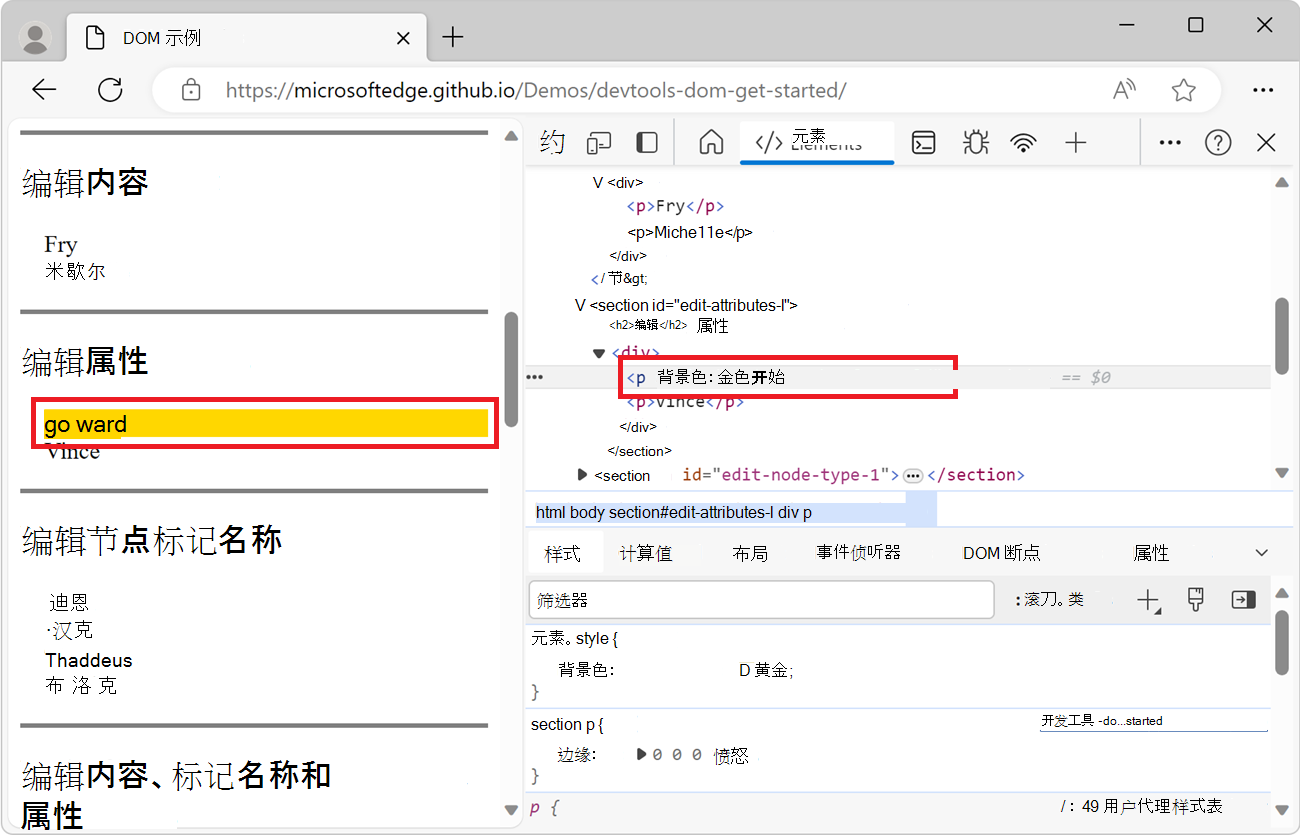Select the <p>Miche11e</p> node
The image size is (1300, 835).
[x=690, y=232]
